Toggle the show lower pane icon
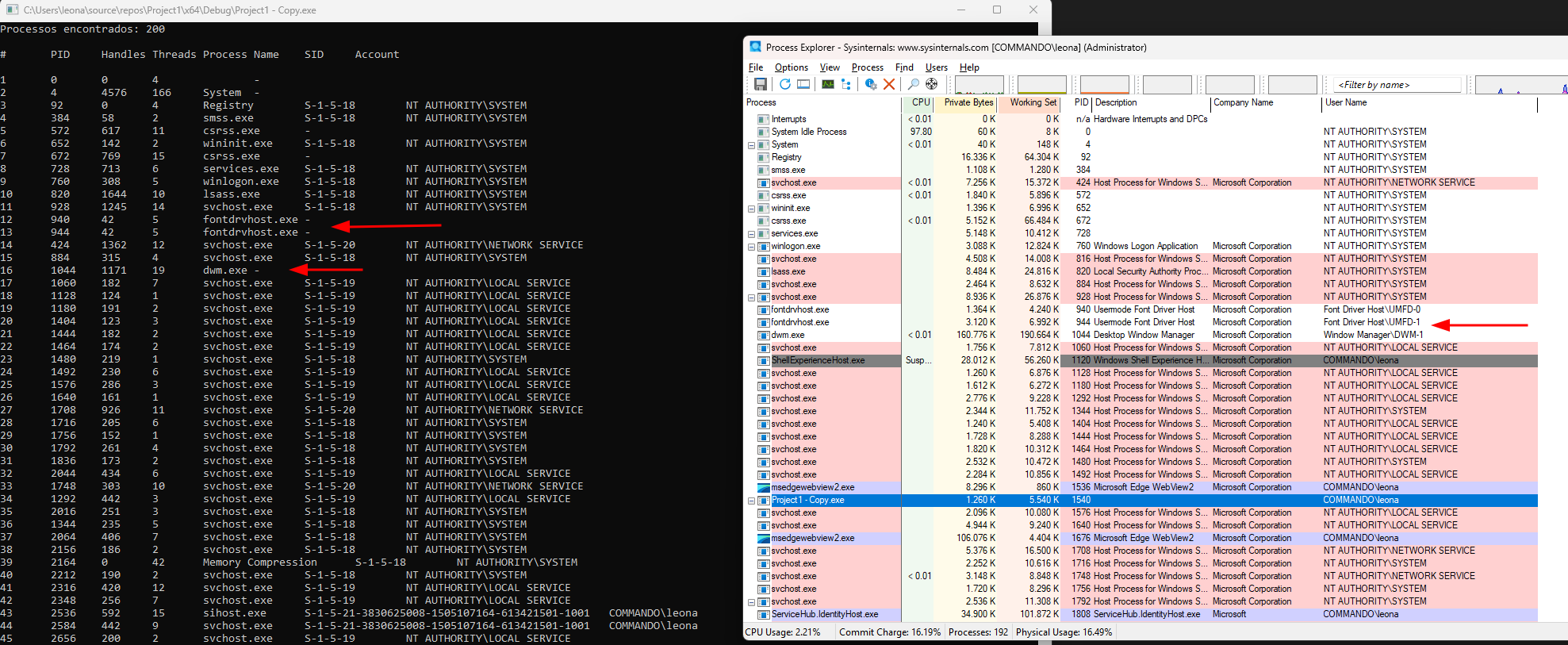Viewport: 1568px width, 645px height. (803, 84)
